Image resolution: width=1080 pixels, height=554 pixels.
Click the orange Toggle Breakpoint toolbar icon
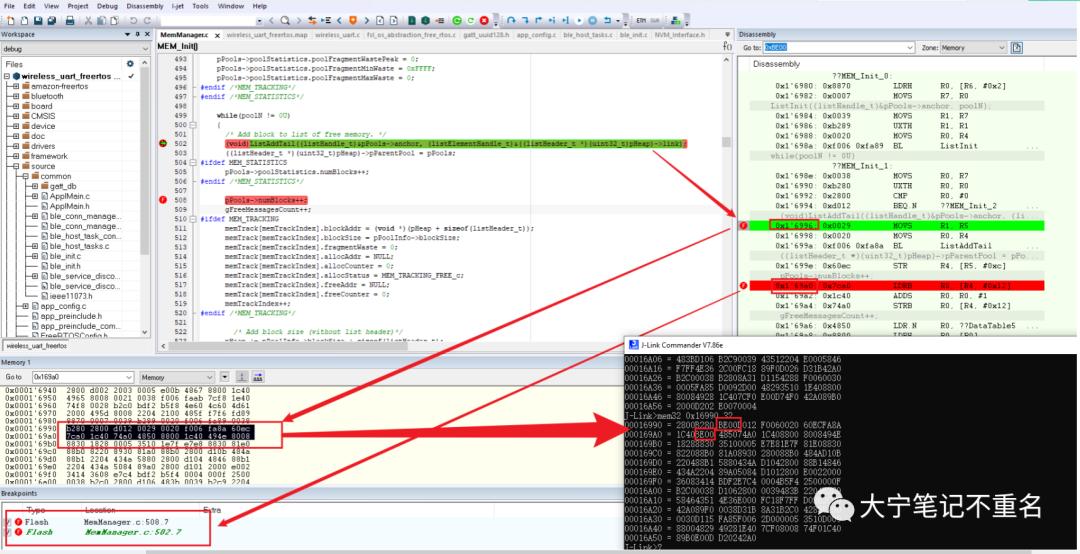pyautogui.click(x=353, y=21)
